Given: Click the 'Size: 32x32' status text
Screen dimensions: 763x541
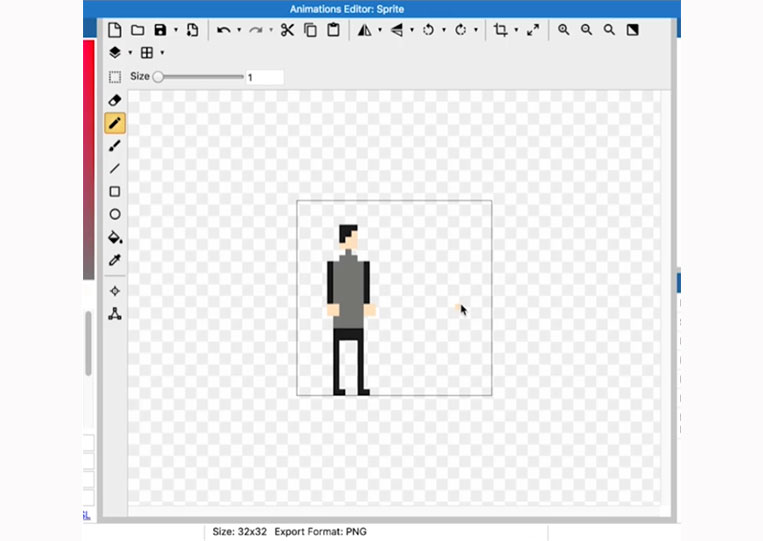Looking at the screenshot, I should point(239,531).
